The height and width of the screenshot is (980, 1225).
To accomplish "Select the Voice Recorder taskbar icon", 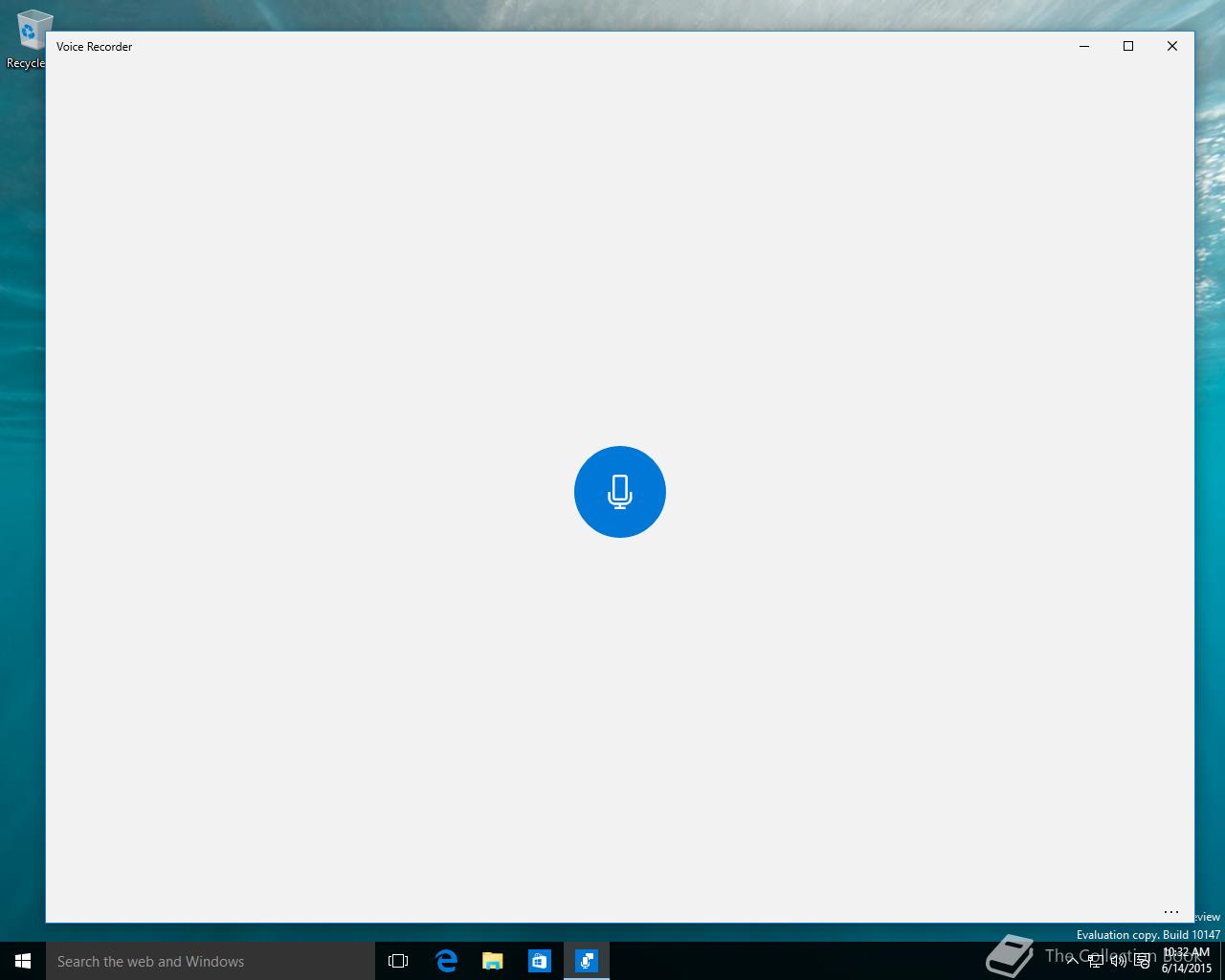I will click(587, 961).
